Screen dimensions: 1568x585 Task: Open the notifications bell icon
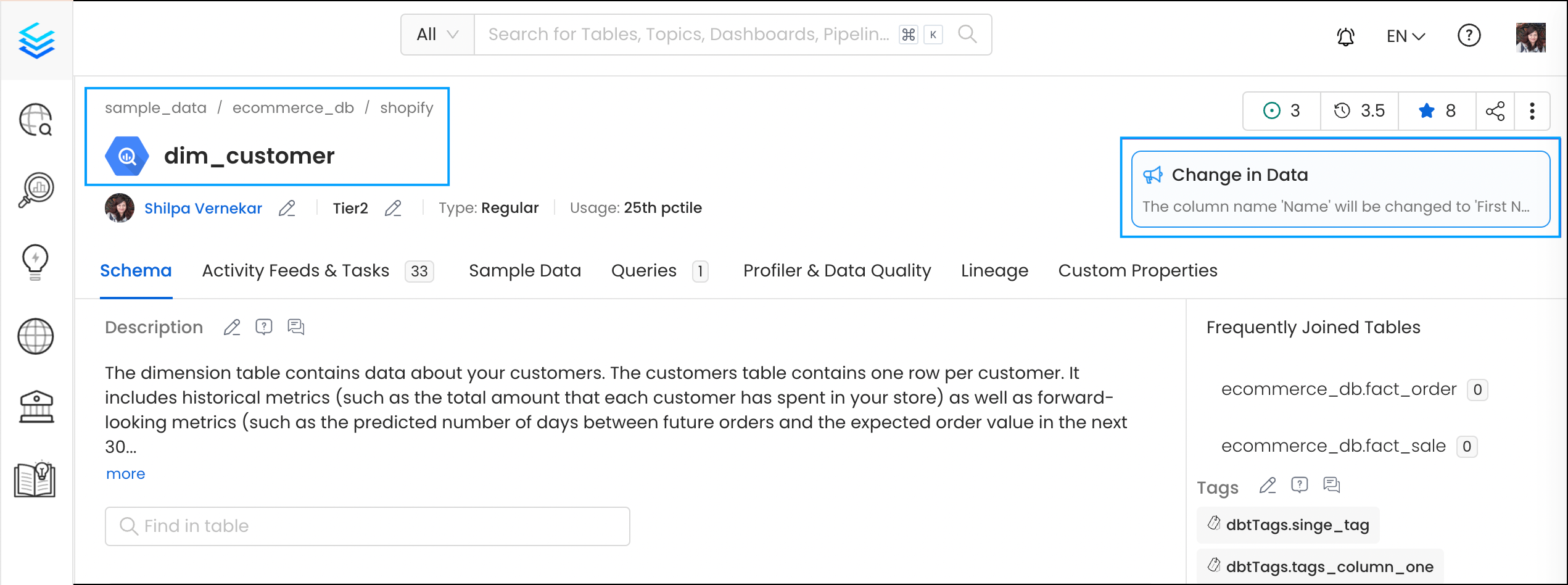click(x=1345, y=36)
